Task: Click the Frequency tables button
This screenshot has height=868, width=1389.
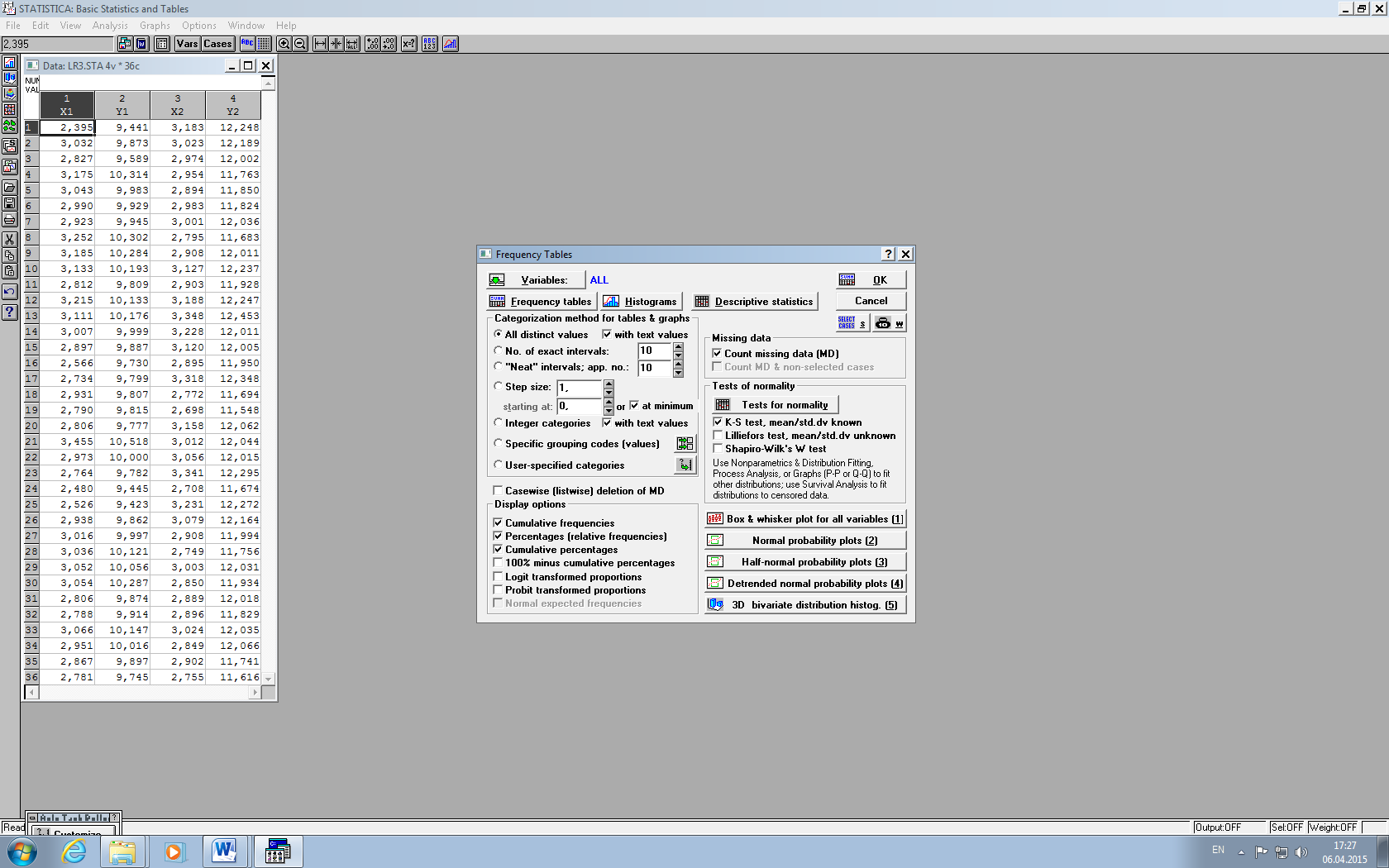Action: coord(541,301)
